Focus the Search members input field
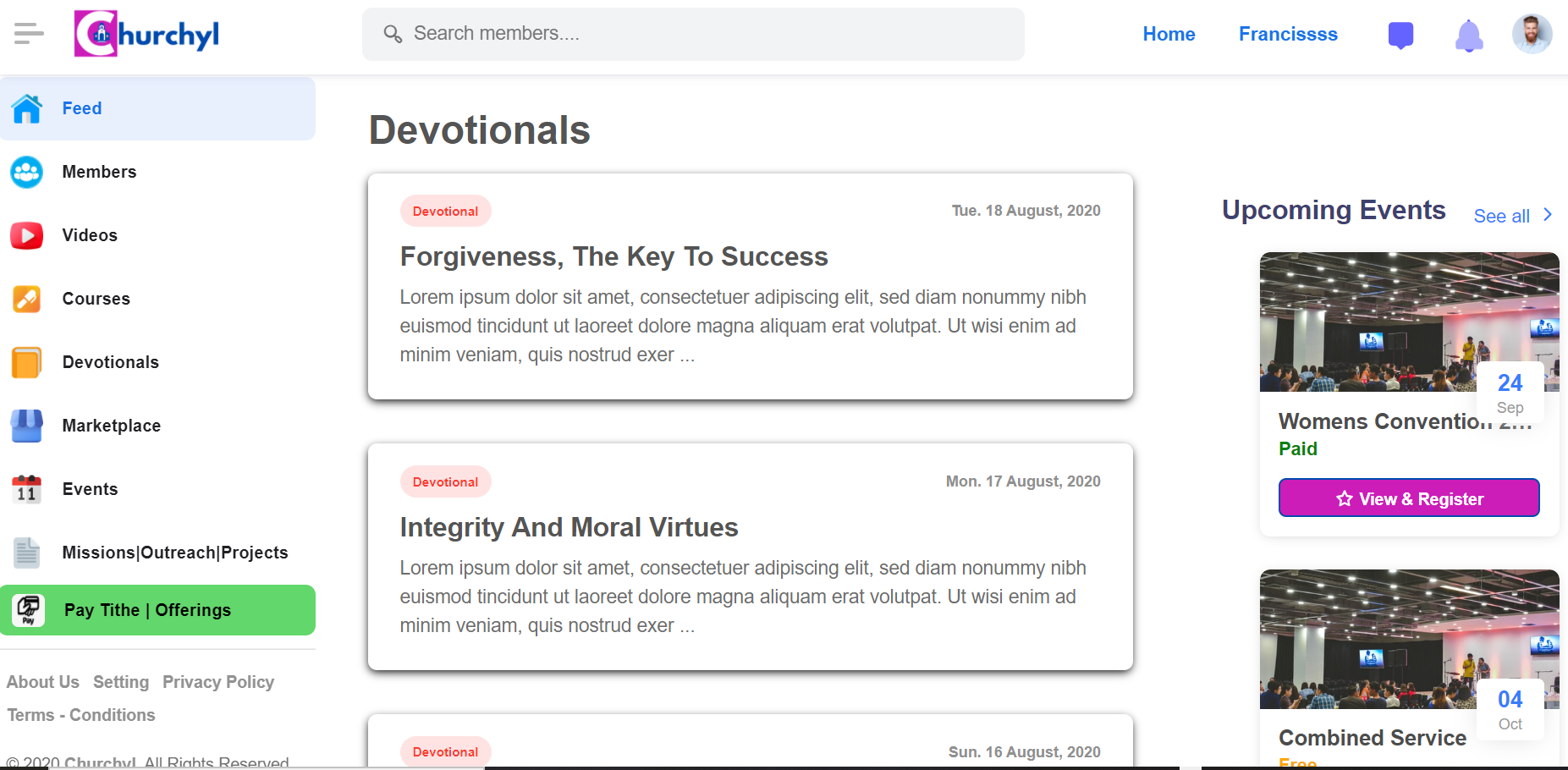1568x770 pixels. coord(693,34)
